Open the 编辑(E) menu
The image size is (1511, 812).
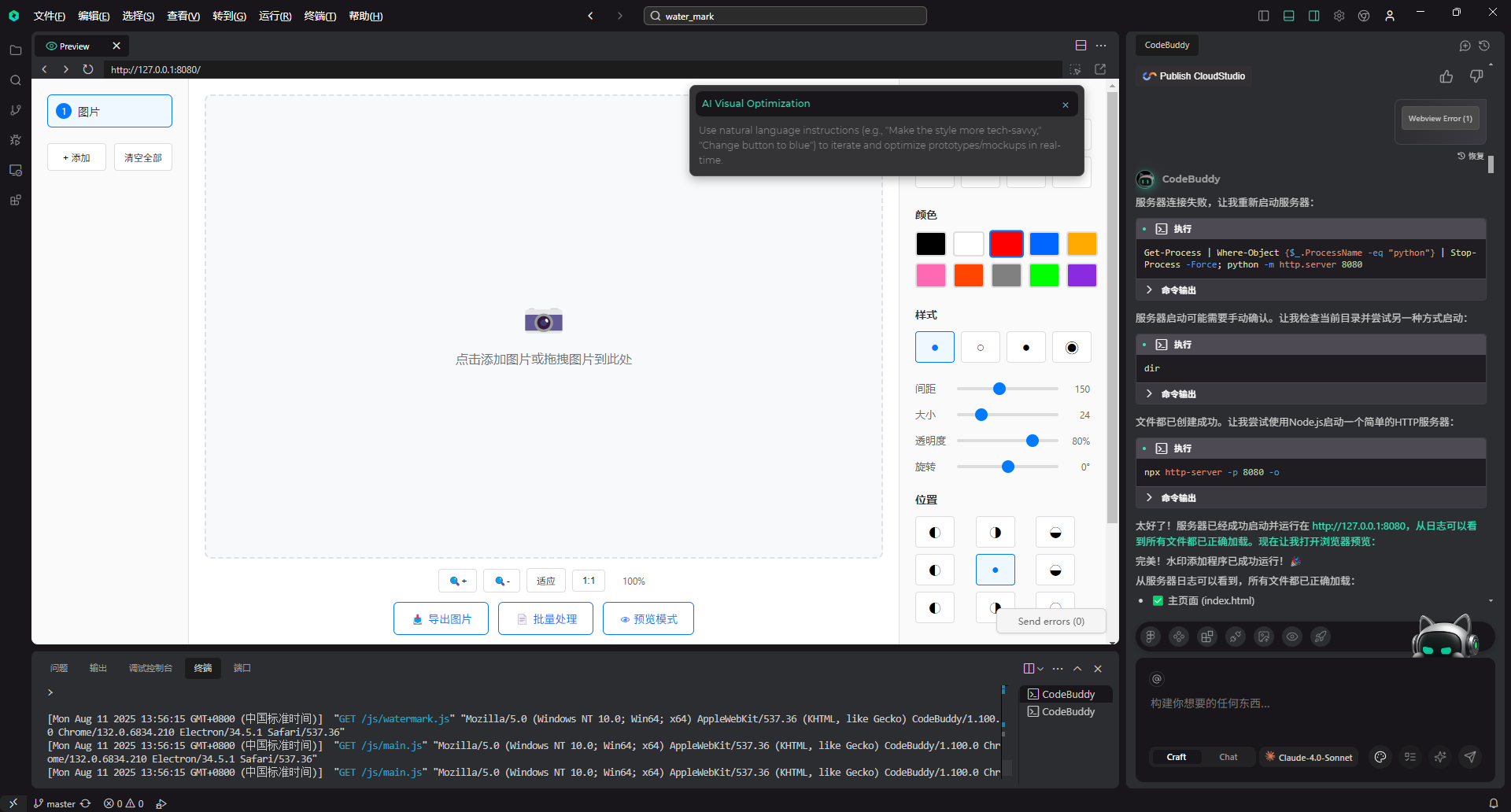(x=94, y=16)
